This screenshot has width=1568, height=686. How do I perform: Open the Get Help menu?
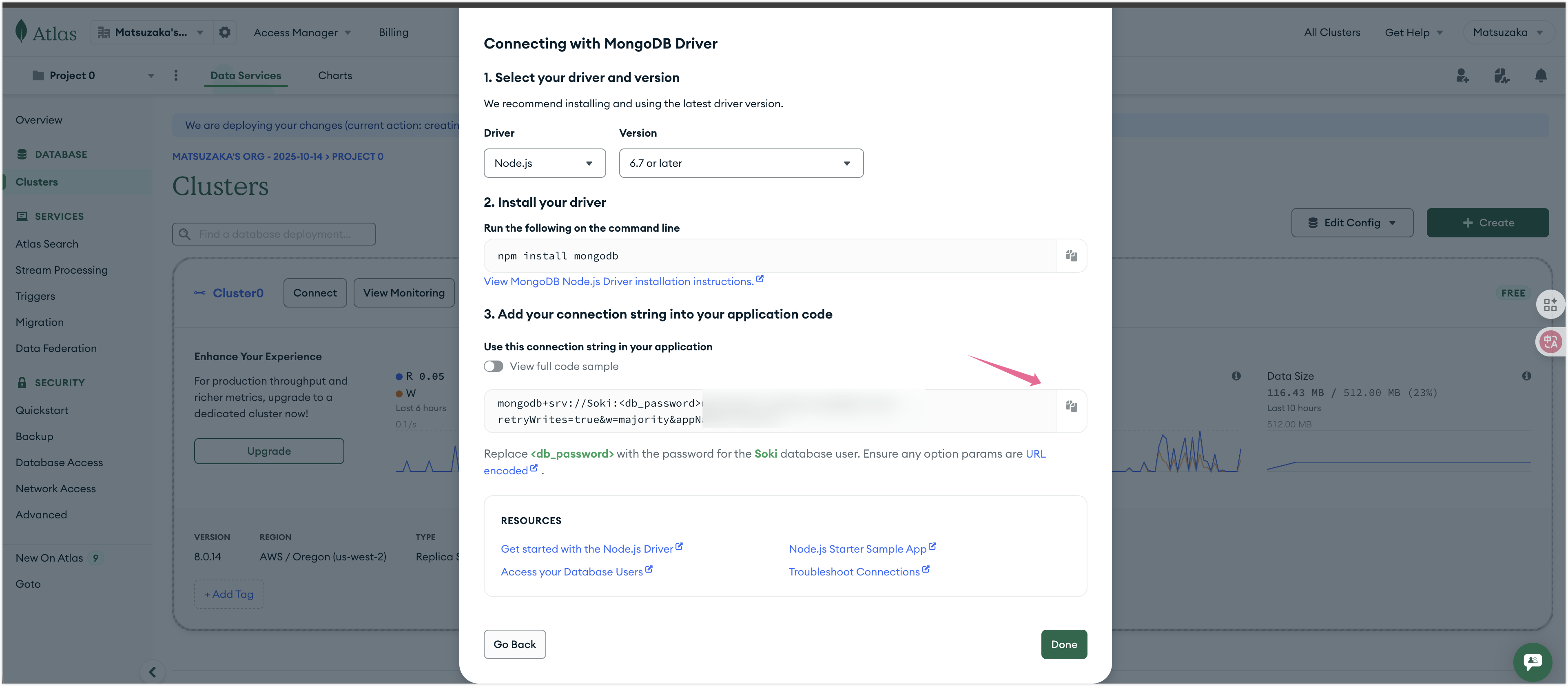click(x=1413, y=32)
